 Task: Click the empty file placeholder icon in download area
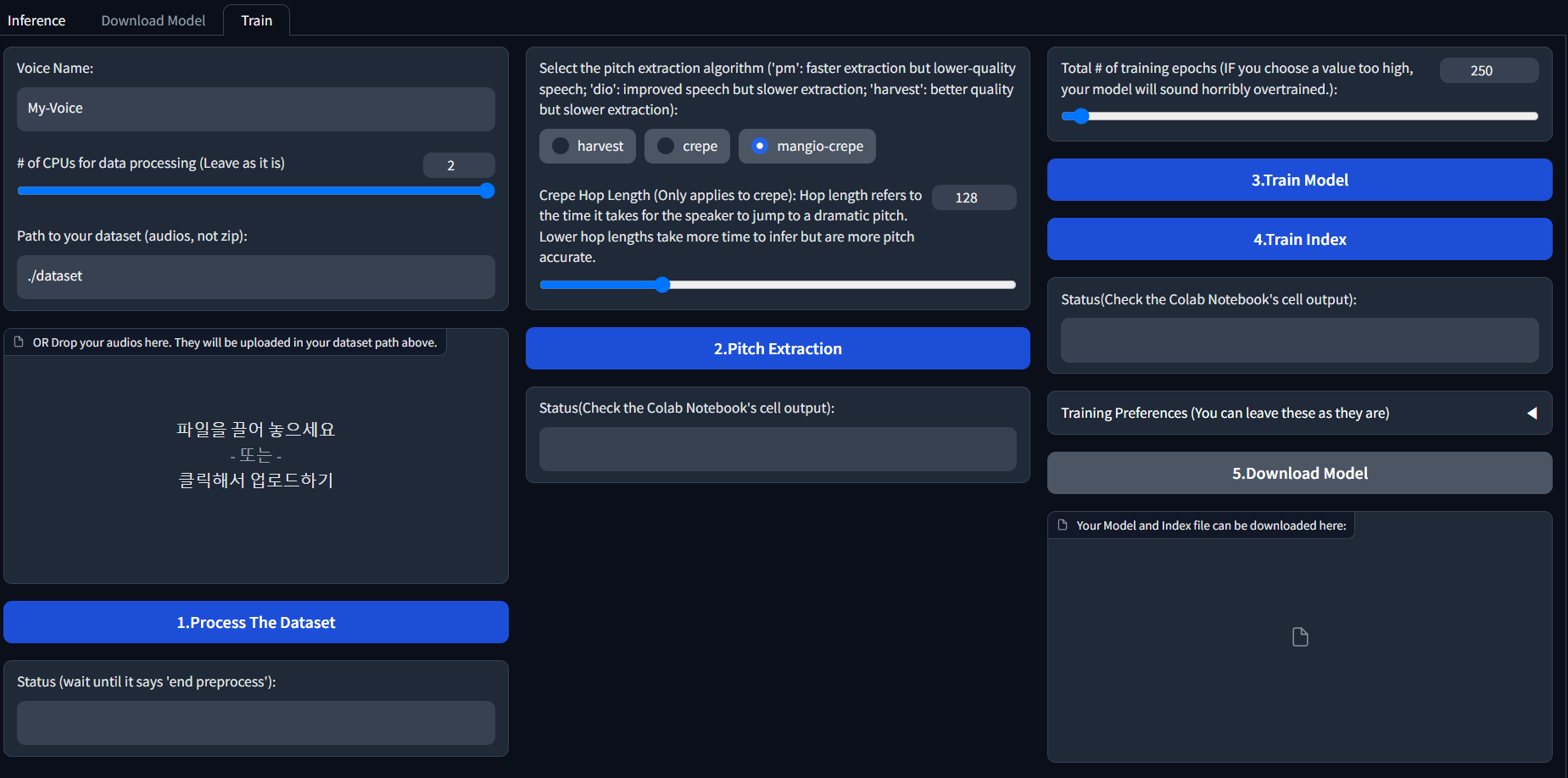pyautogui.click(x=1300, y=637)
